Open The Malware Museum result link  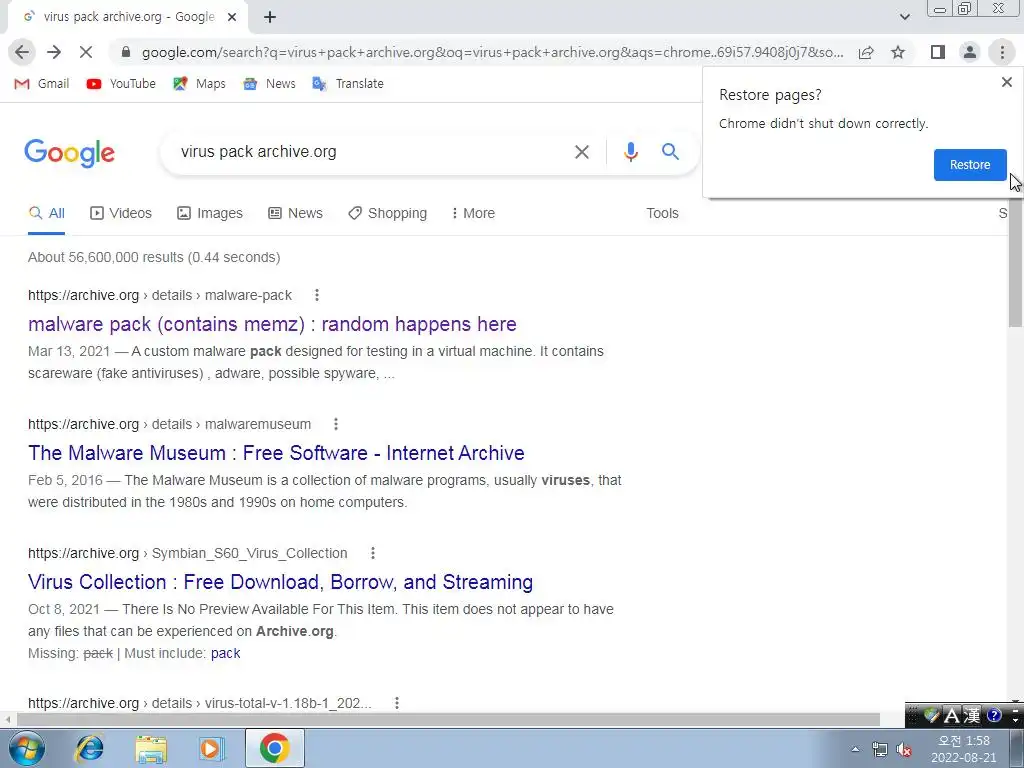(x=276, y=453)
